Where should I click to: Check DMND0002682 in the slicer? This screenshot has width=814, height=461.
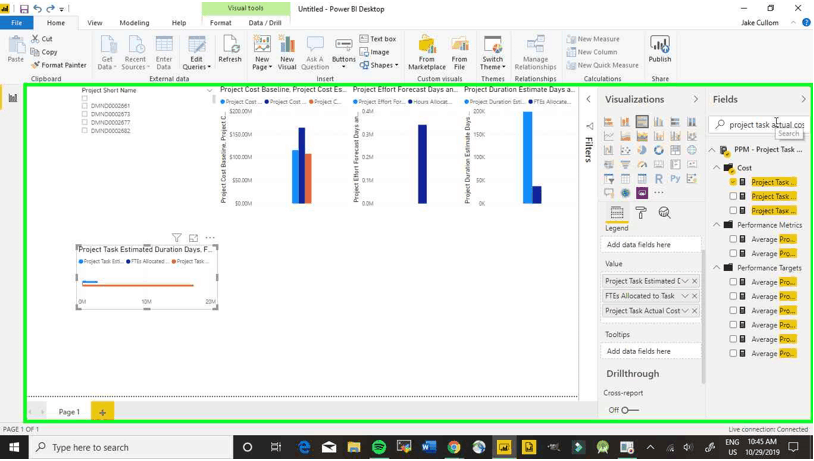pyautogui.click(x=84, y=131)
